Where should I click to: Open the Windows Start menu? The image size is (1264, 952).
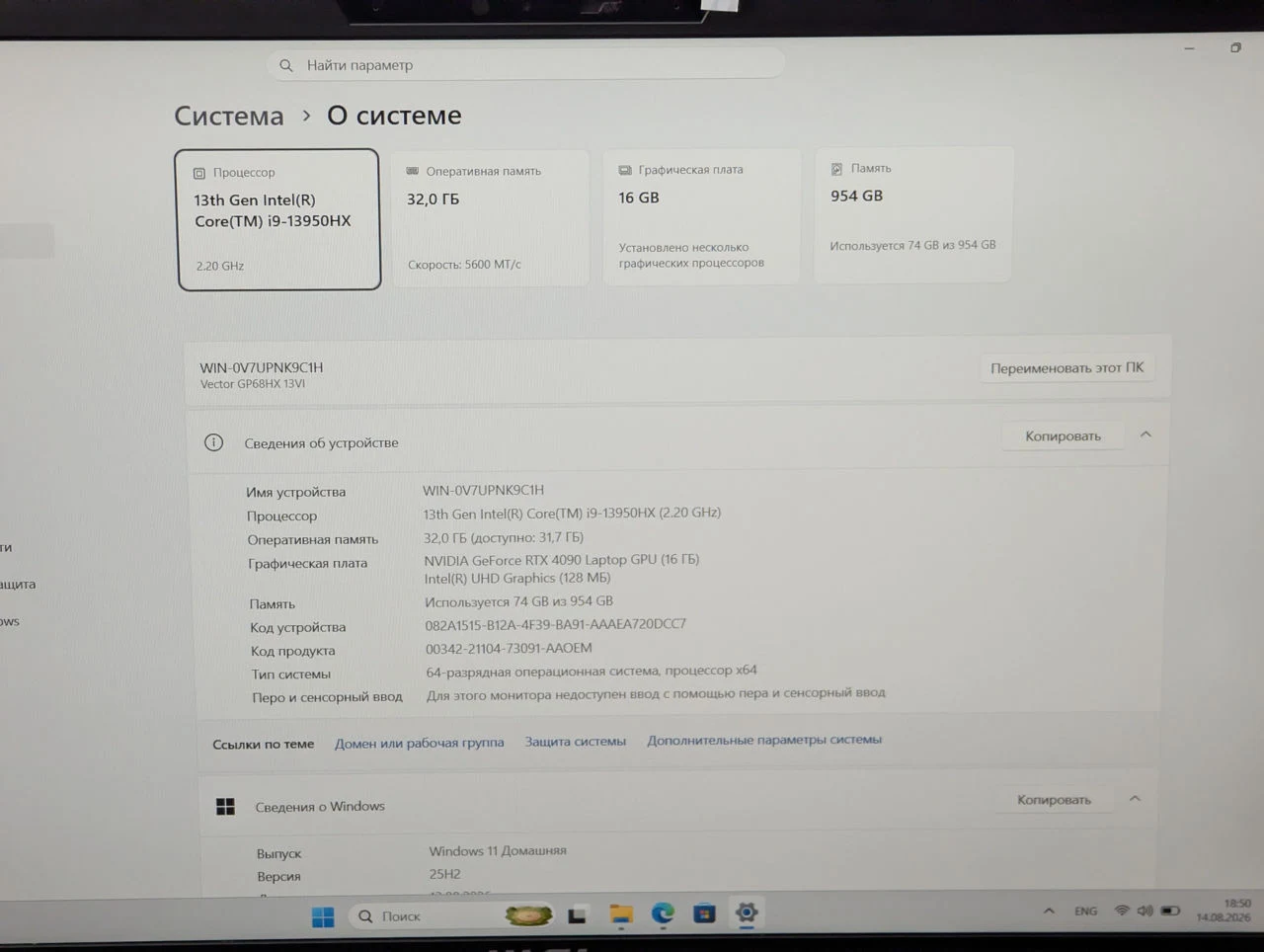pos(323,917)
